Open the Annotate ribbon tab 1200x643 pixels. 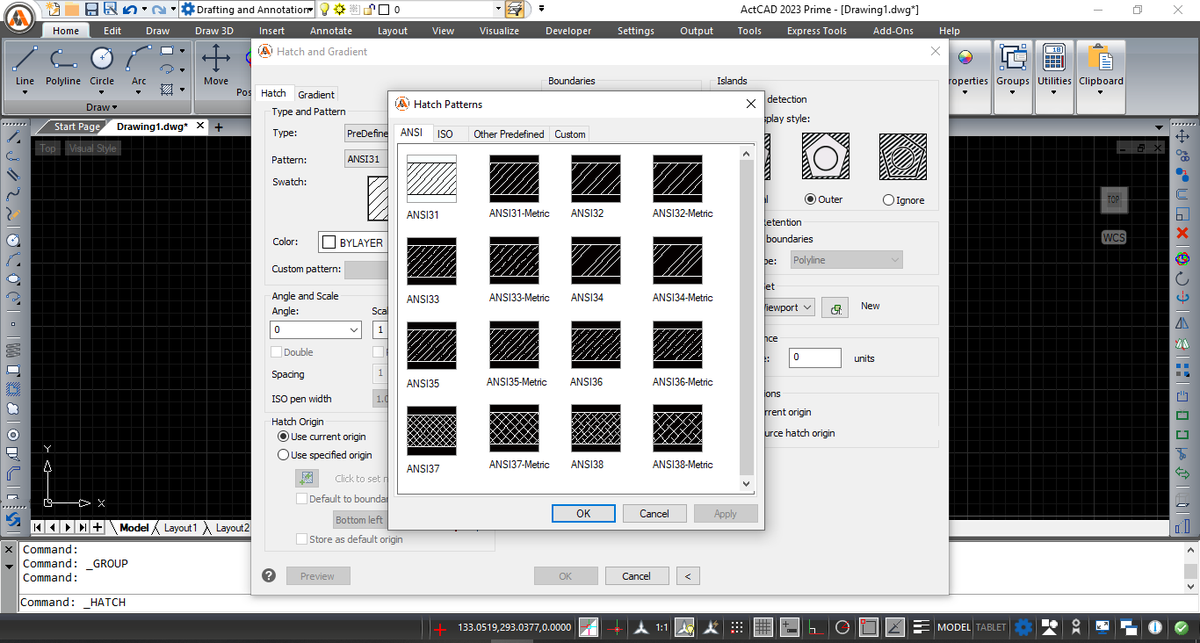coord(331,31)
